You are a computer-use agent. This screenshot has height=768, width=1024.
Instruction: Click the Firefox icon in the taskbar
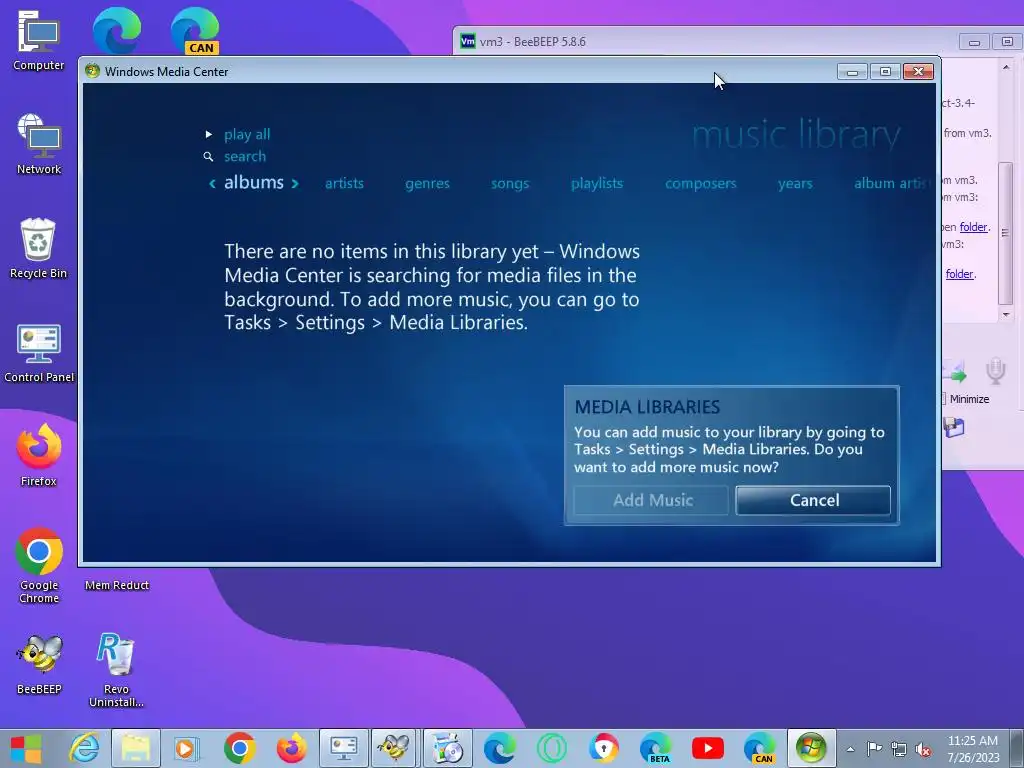coord(291,748)
